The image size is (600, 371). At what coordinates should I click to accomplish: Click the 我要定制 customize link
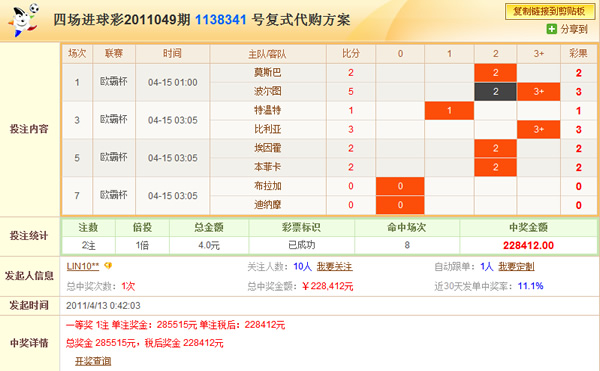coord(516,267)
